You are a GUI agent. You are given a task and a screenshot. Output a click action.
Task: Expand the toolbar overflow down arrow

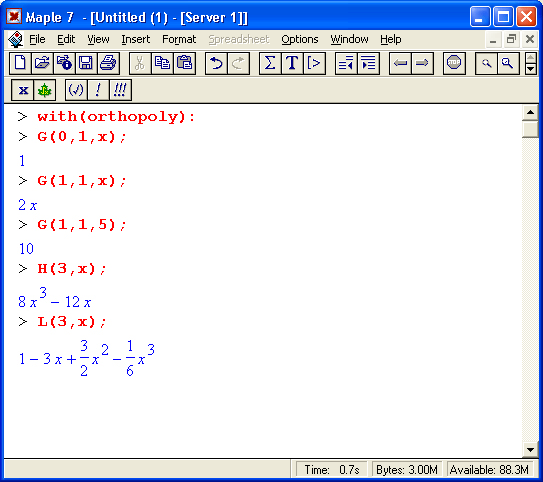click(531, 69)
